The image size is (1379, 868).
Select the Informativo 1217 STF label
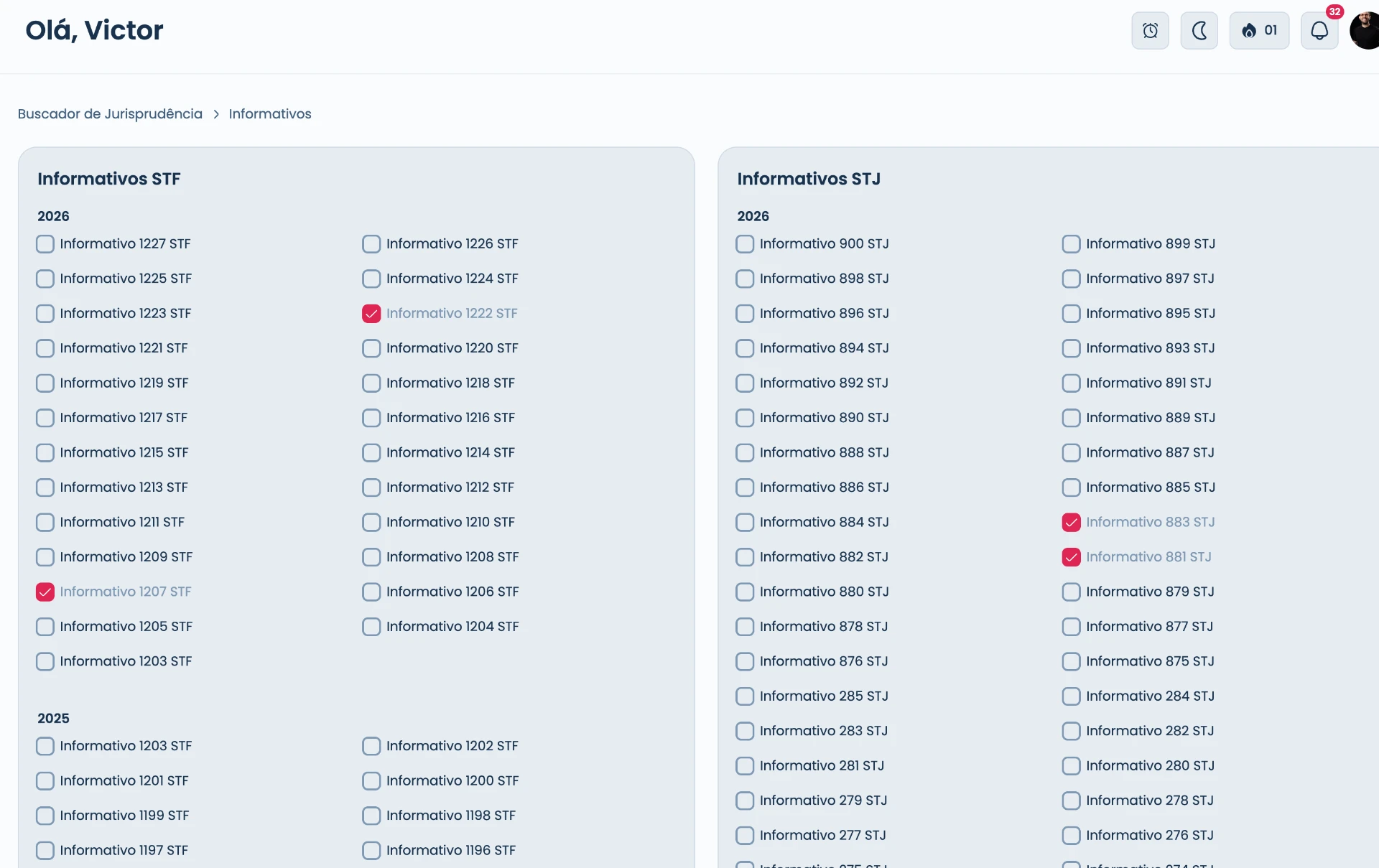click(124, 418)
